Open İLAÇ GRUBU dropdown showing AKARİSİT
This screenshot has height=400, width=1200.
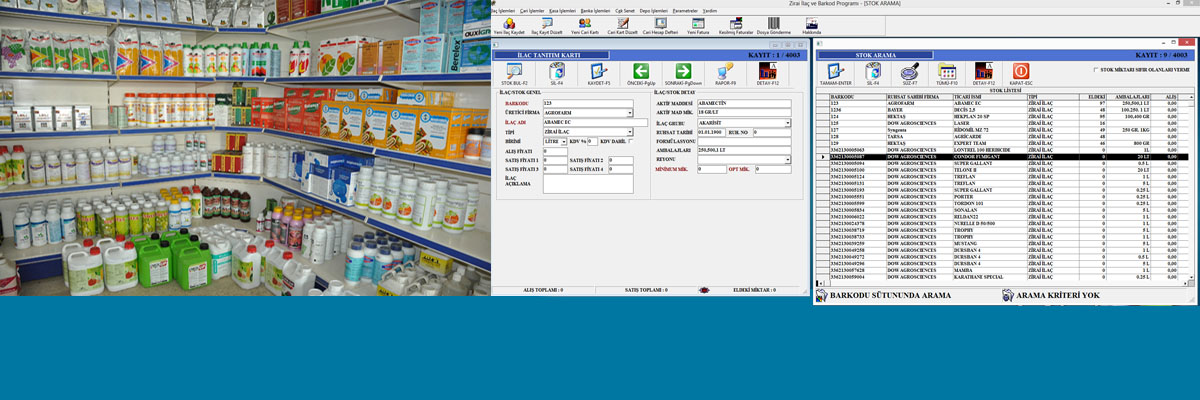(787, 123)
